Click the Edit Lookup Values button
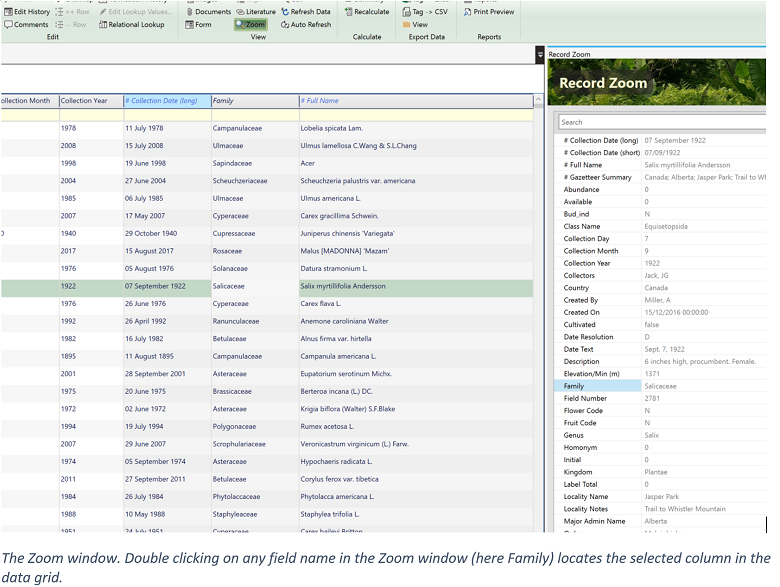Viewport: 780px width, 587px height. click(x=136, y=11)
